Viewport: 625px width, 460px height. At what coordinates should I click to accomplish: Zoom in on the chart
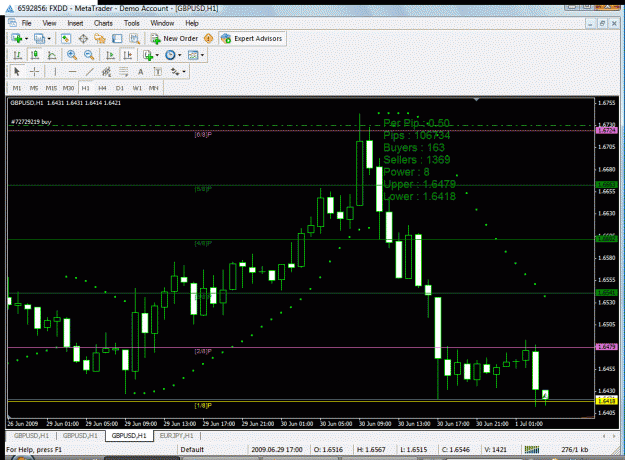72,55
